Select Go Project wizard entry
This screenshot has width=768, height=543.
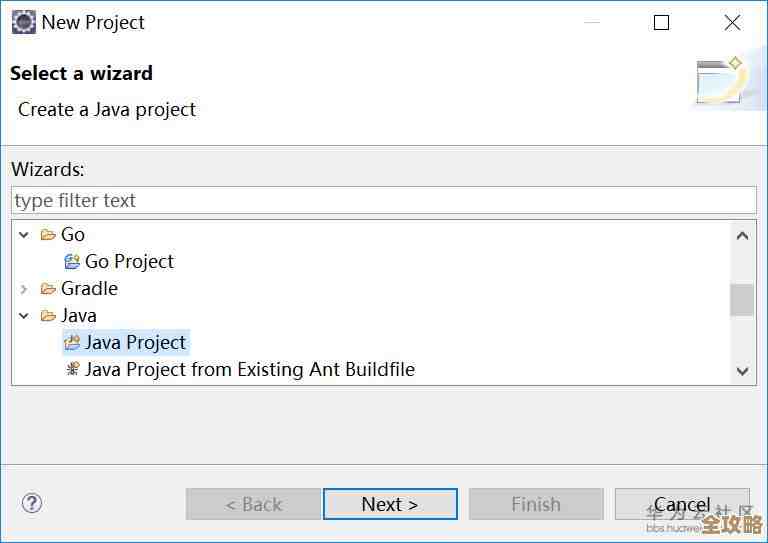pyautogui.click(x=129, y=262)
